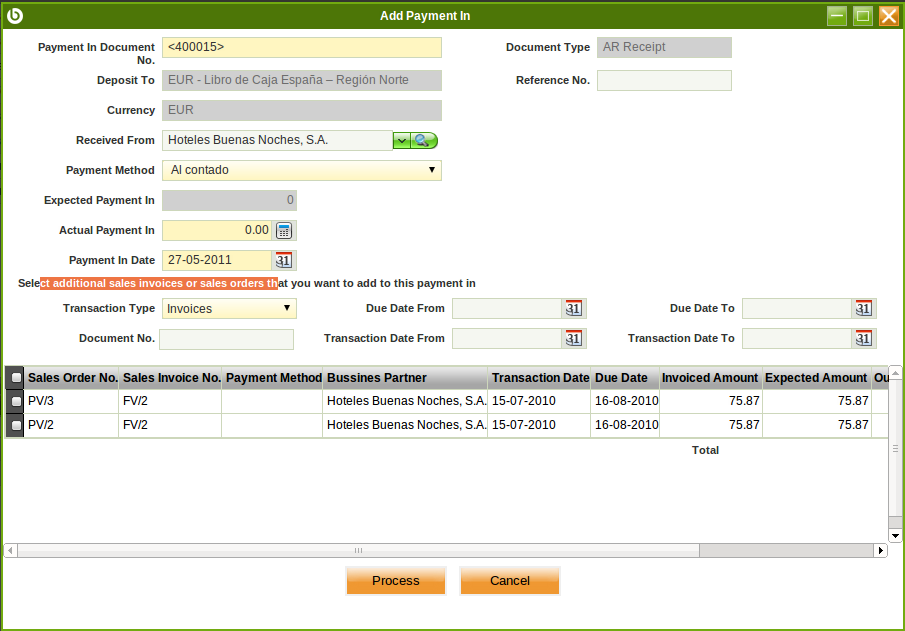
Task: Sort by Invoiced Amount column header
Action: point(710,378)
